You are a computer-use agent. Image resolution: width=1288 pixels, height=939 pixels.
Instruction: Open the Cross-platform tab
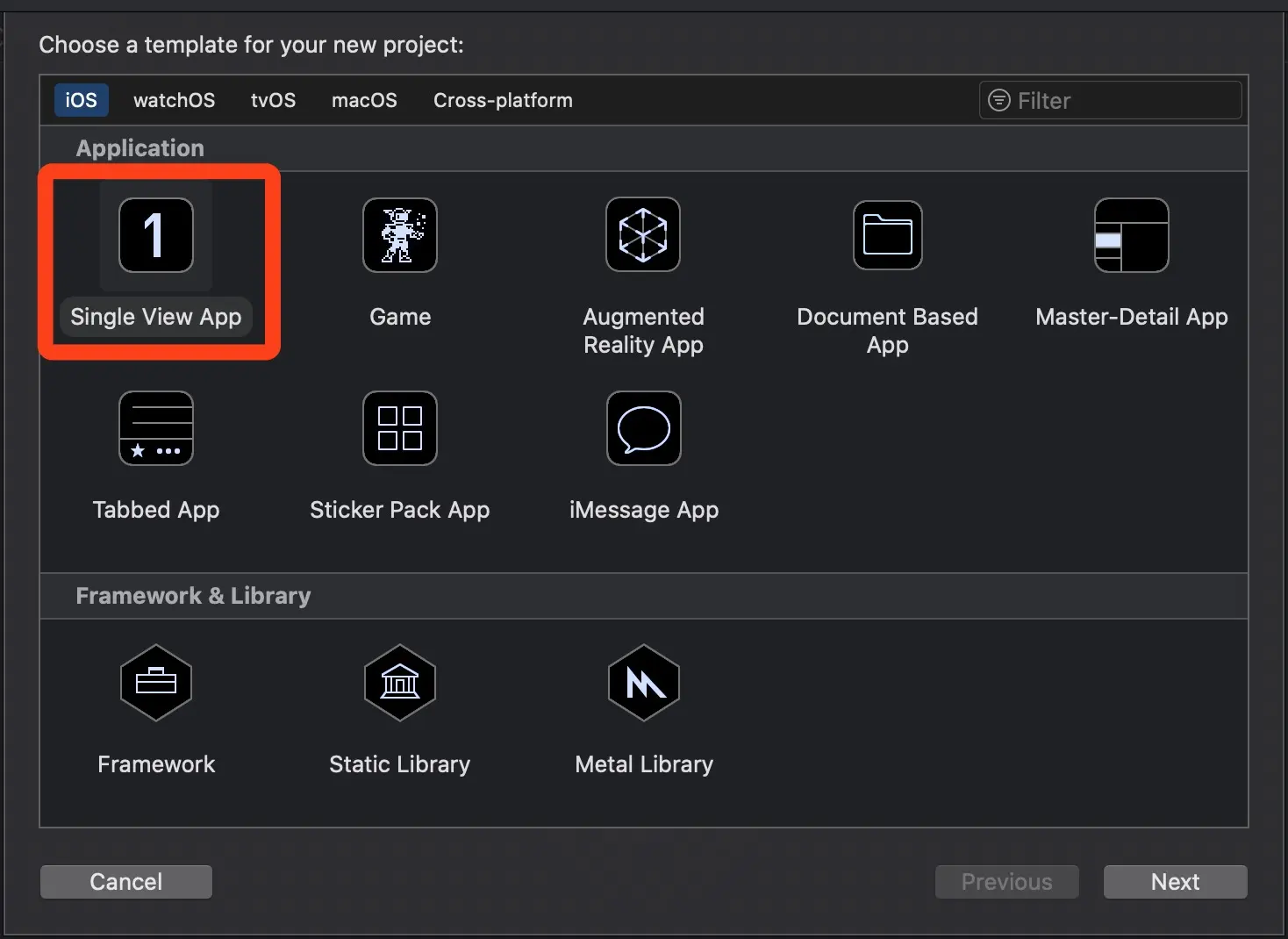coord(503,100)
